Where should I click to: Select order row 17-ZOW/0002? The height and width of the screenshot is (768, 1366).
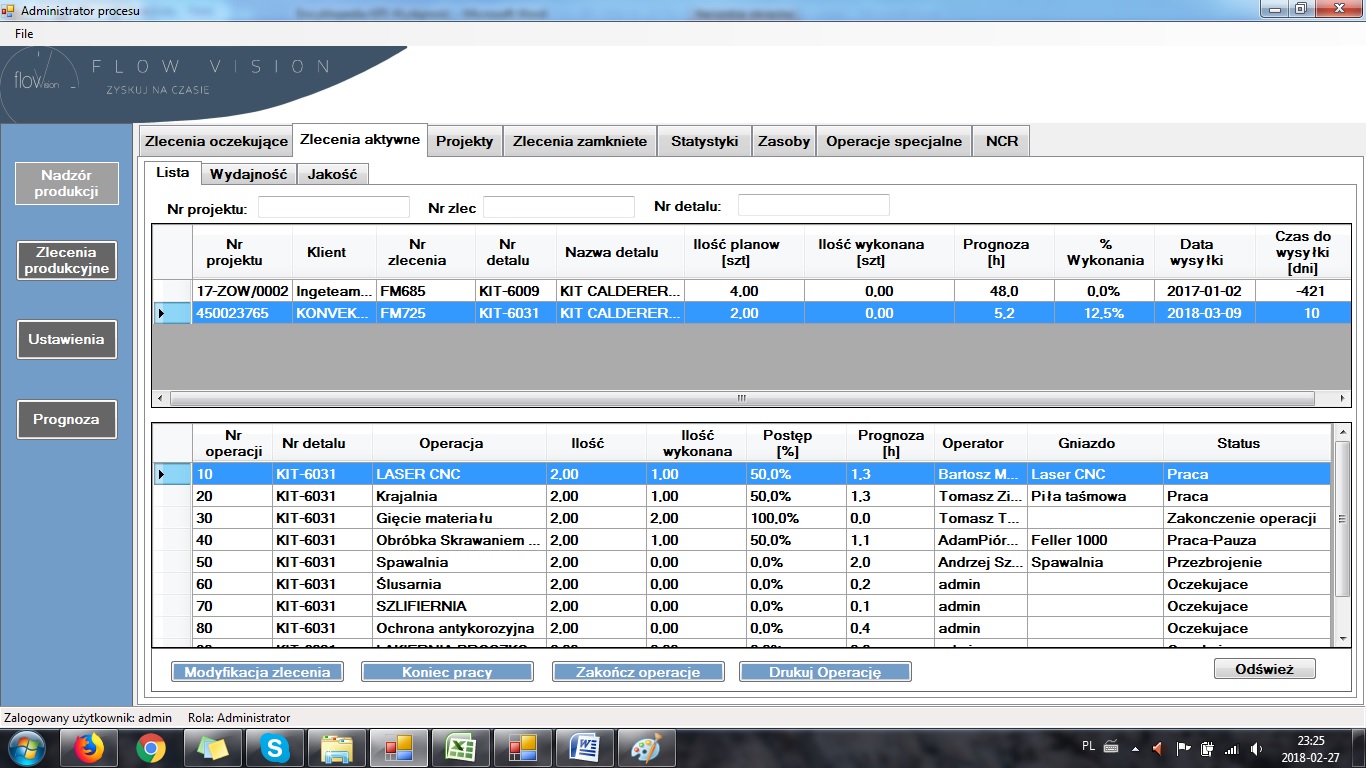(751, 291)
